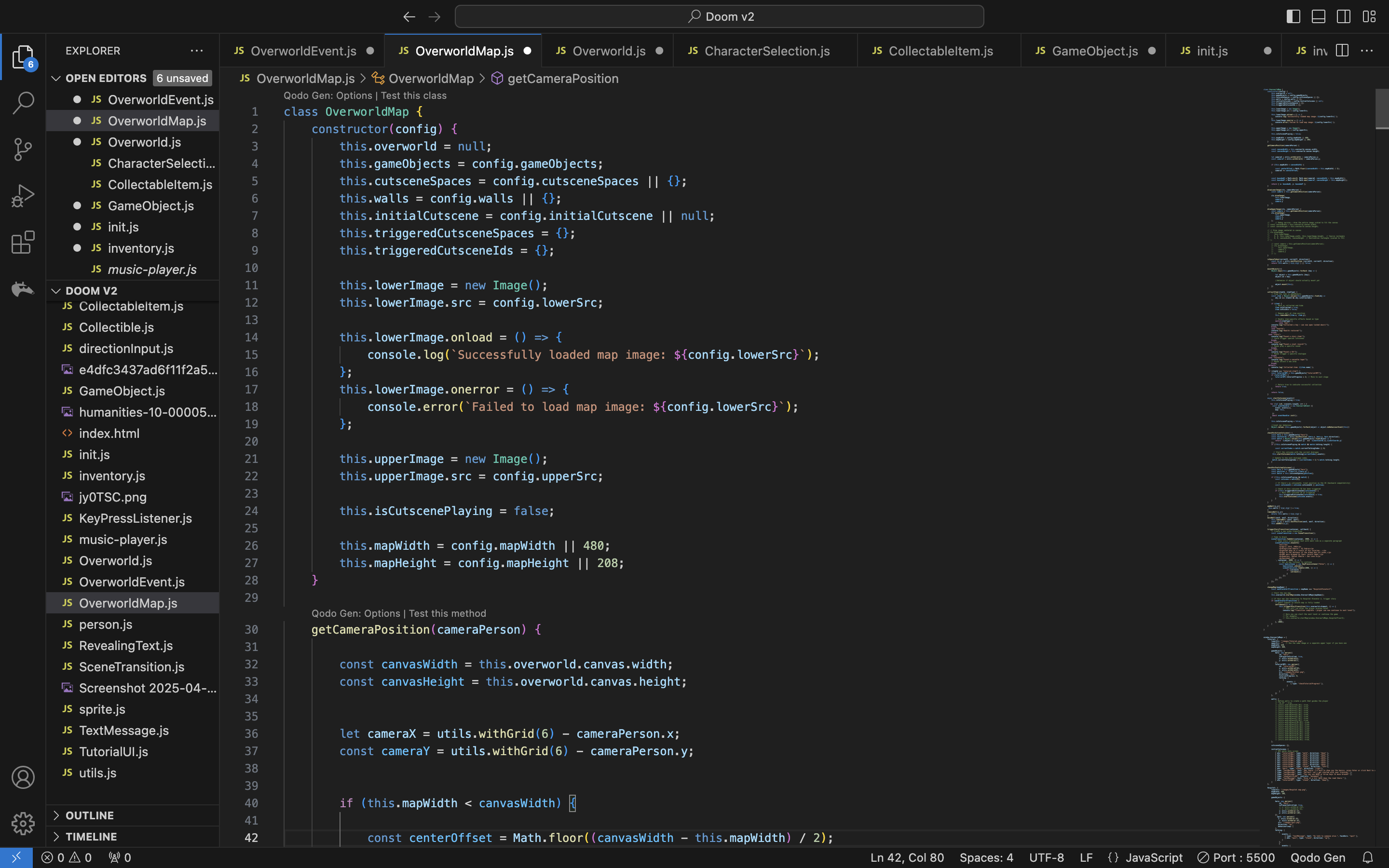Open the Manage gear icon
This screenshot has width=1389, height=868.
tap(23, 823)
